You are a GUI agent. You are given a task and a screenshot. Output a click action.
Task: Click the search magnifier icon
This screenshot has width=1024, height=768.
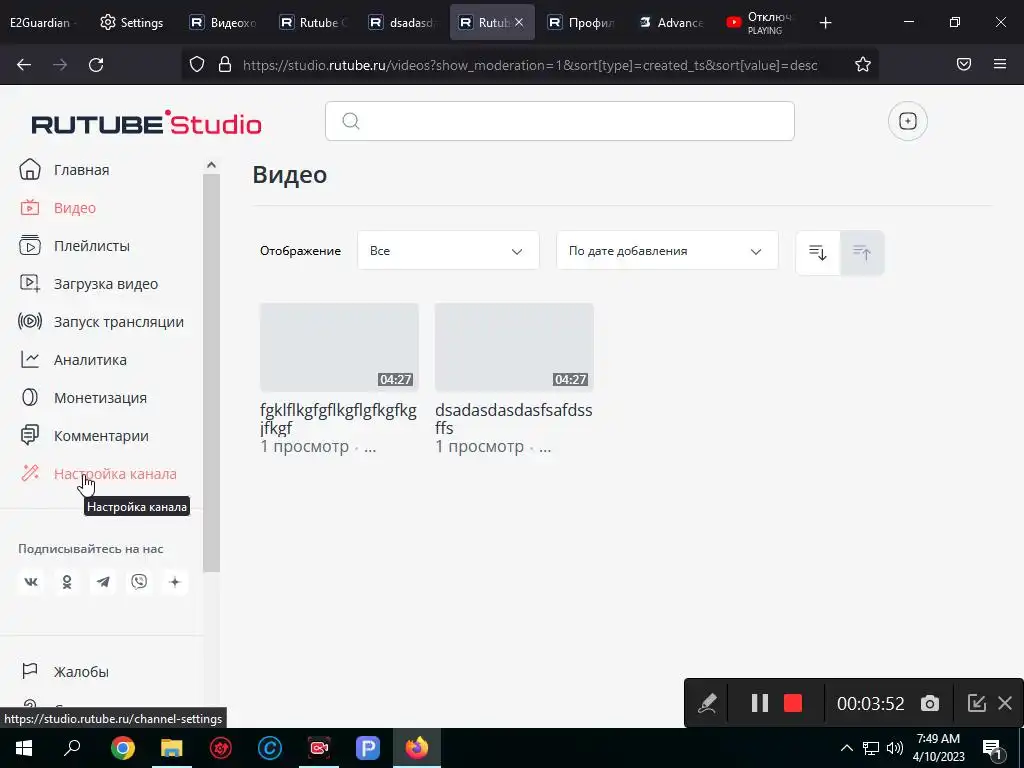coord(351,121)
